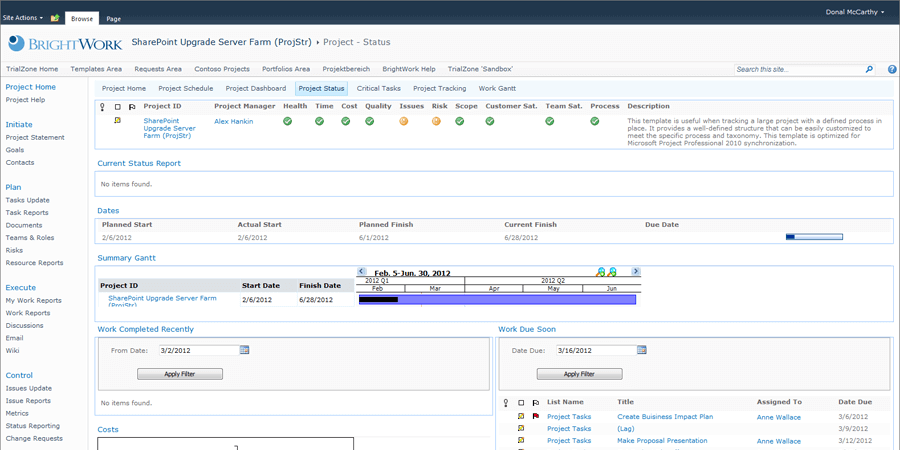Open Issues Update in the sidebar

[x=28, y=389]
